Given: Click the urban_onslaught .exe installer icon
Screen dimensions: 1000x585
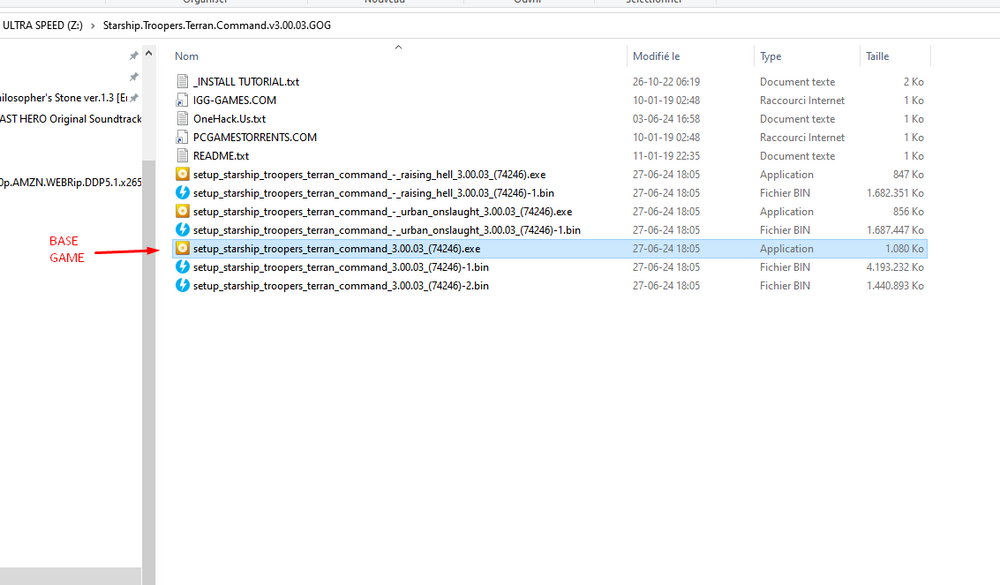Looking at the screenshot, I should 182,211.
